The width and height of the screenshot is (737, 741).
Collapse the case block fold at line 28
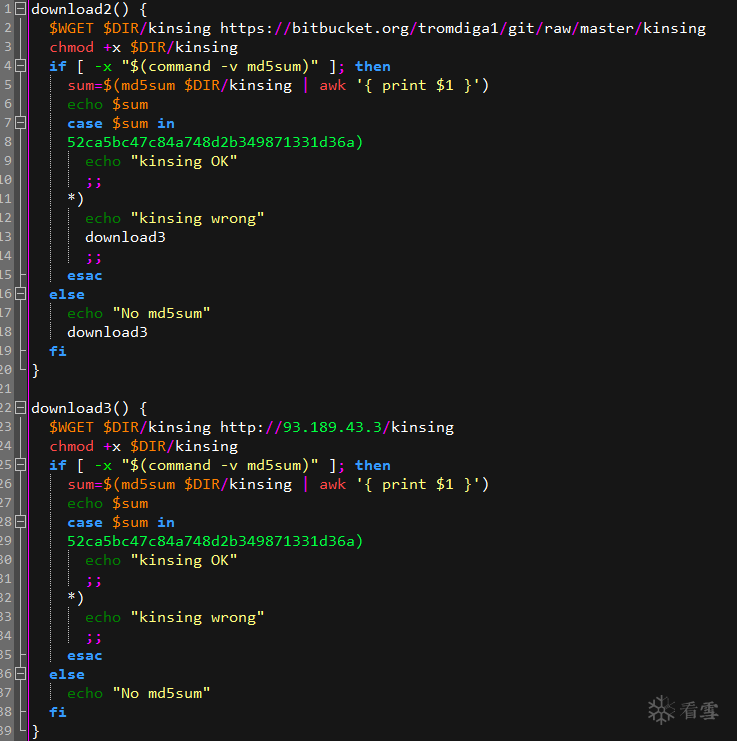coord(20,522)
